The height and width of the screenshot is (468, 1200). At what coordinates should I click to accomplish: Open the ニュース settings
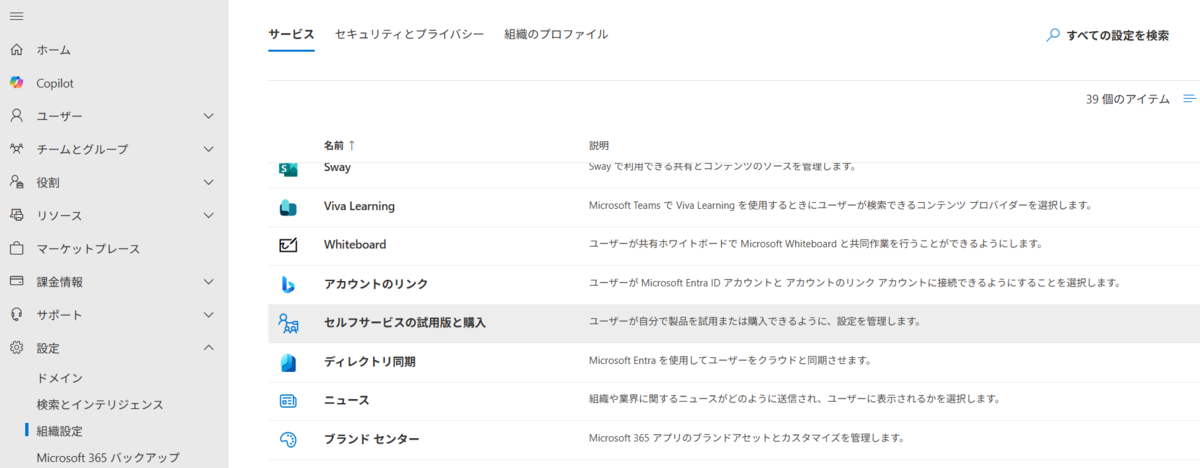click(347, 400)
